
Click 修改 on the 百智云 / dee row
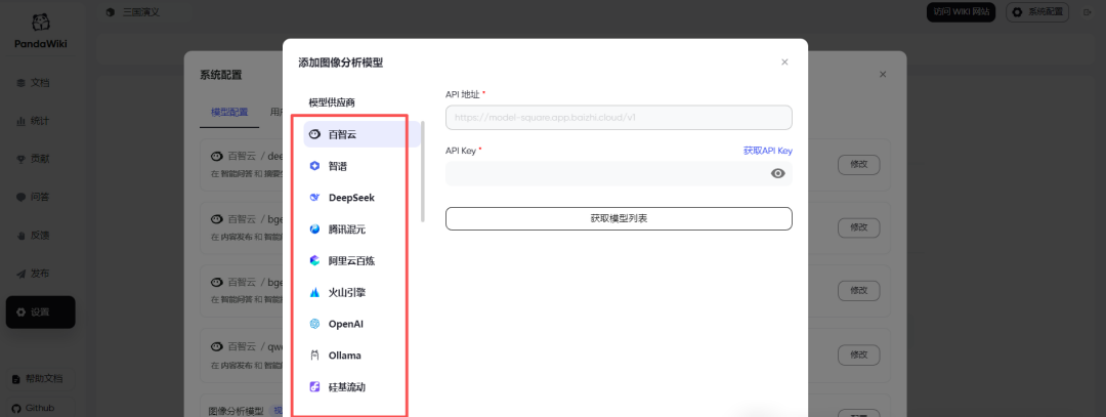tap(858, 164)
